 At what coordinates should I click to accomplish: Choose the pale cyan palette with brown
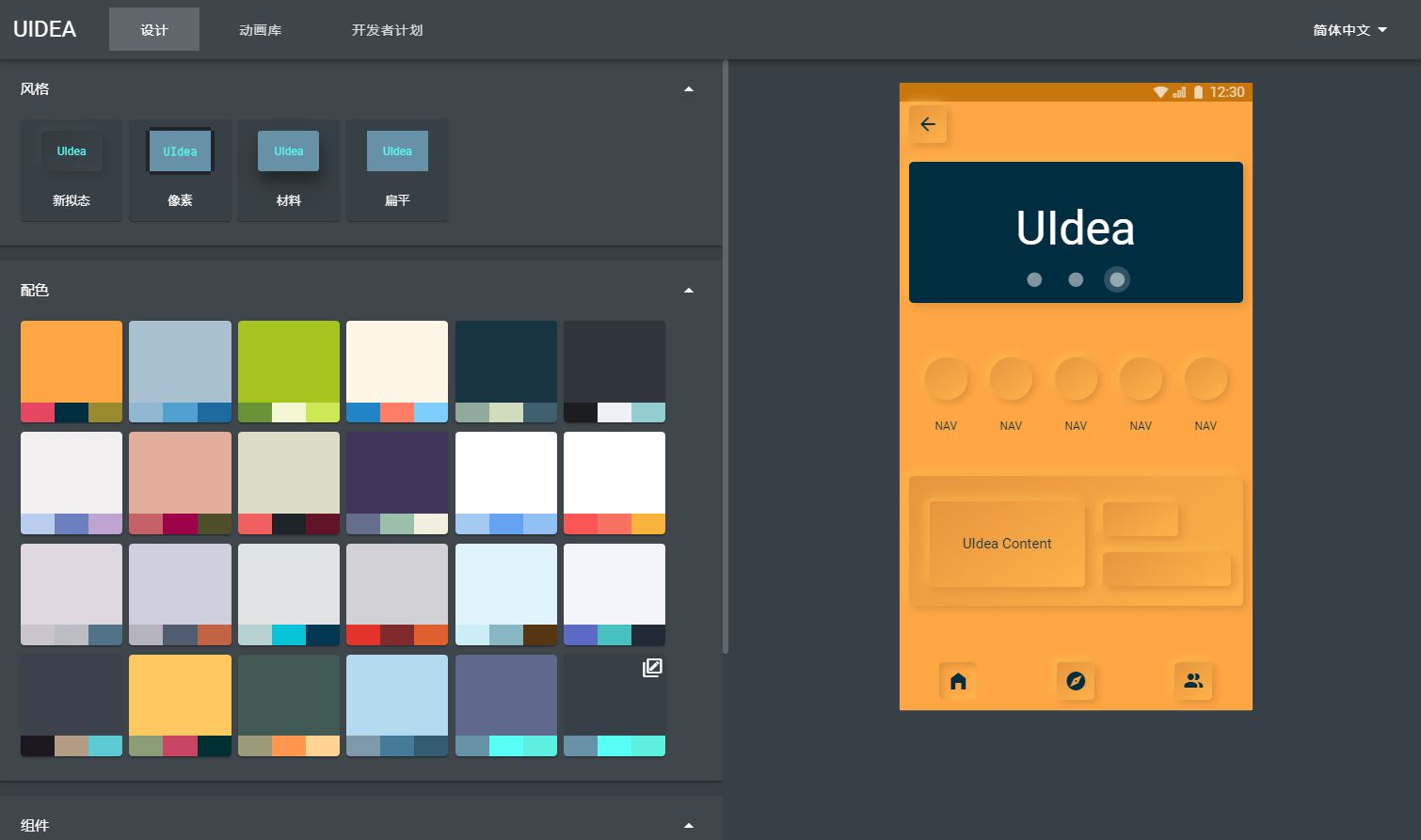tap(506, 594)
